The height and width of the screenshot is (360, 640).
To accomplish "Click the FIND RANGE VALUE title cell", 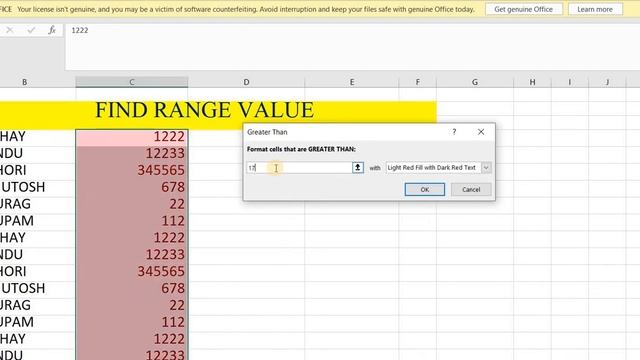I will click(x=204, y=110).
